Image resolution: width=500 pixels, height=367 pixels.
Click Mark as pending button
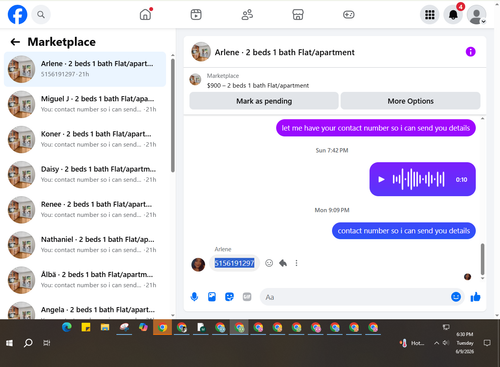(x=264, y=101)
